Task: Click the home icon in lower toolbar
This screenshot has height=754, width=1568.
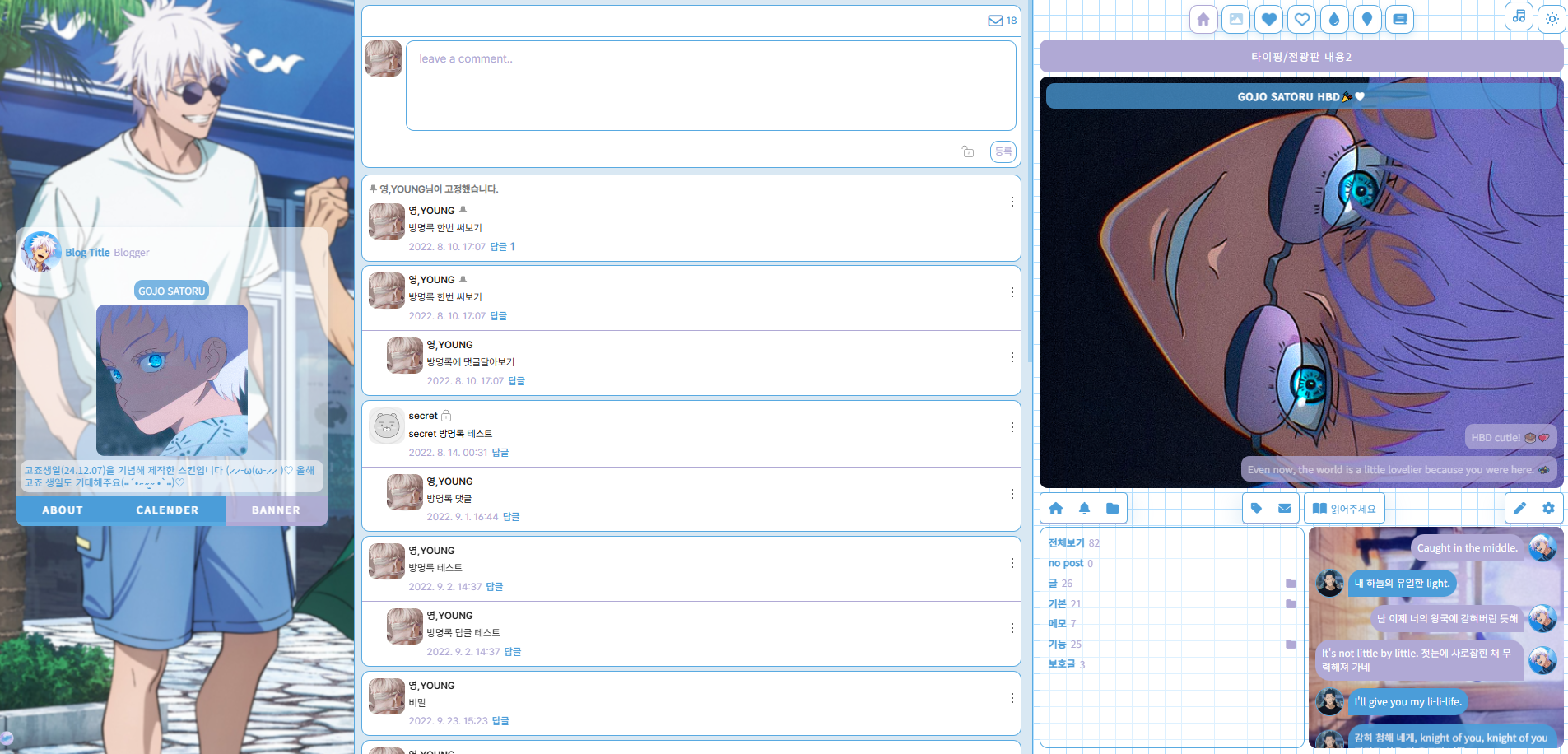Action: tap(1056, 508)
